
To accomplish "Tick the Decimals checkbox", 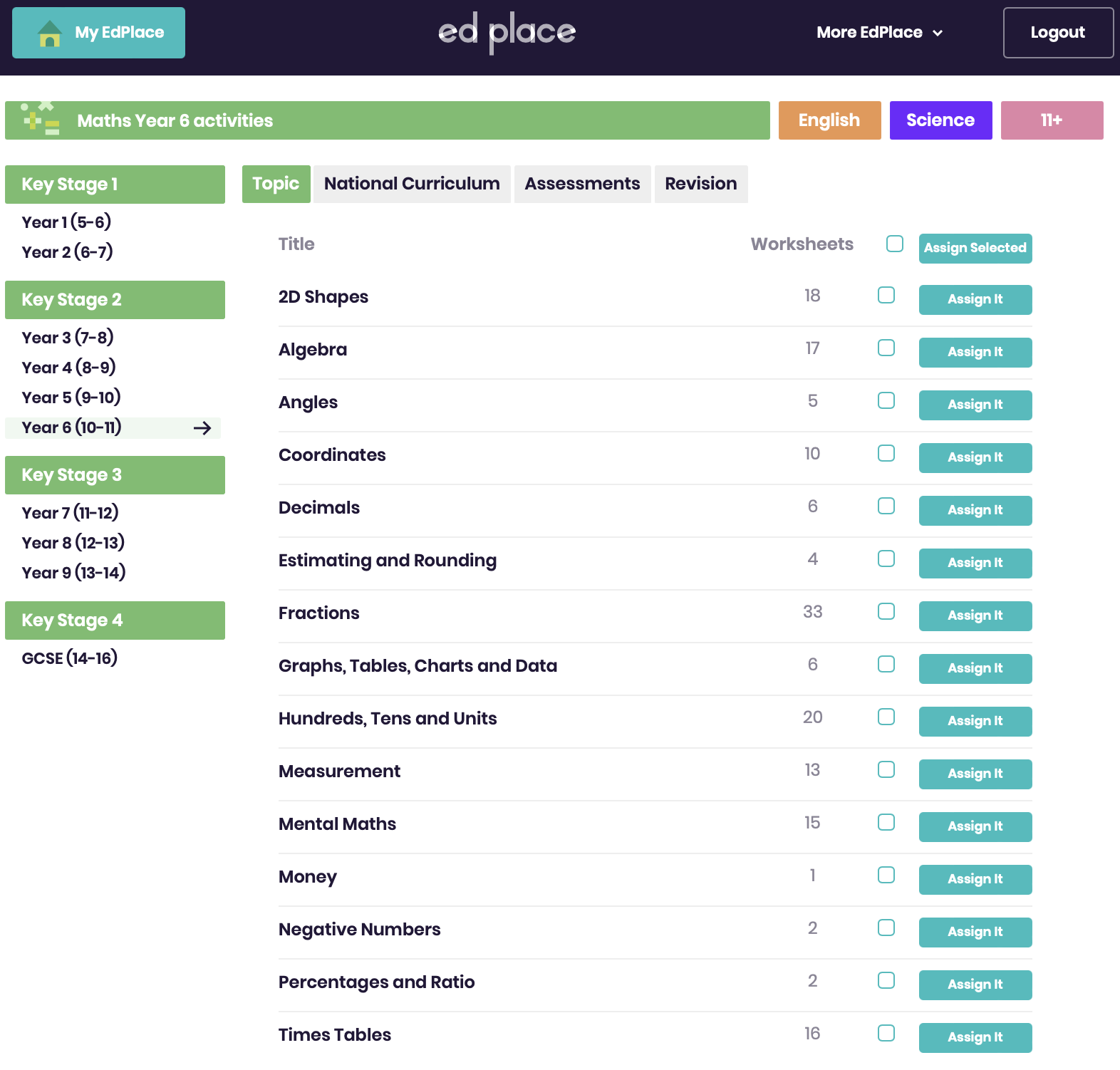I will click(x=886, y=506).
